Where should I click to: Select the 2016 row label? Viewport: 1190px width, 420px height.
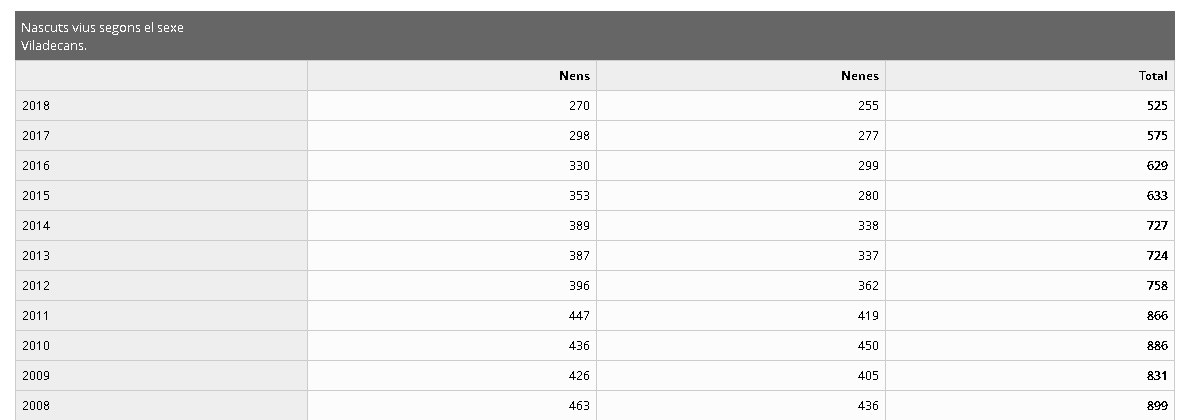[x=36, y=166]
